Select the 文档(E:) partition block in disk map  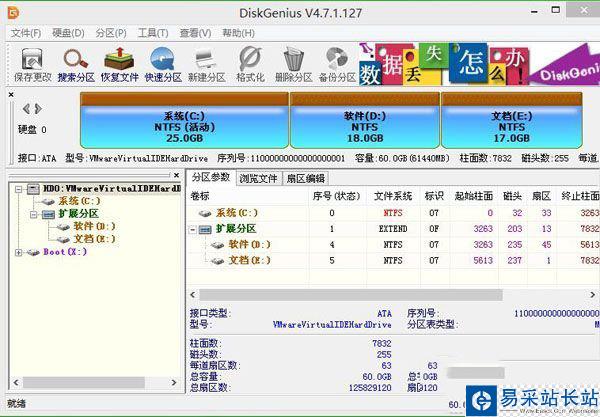point(512,120)
